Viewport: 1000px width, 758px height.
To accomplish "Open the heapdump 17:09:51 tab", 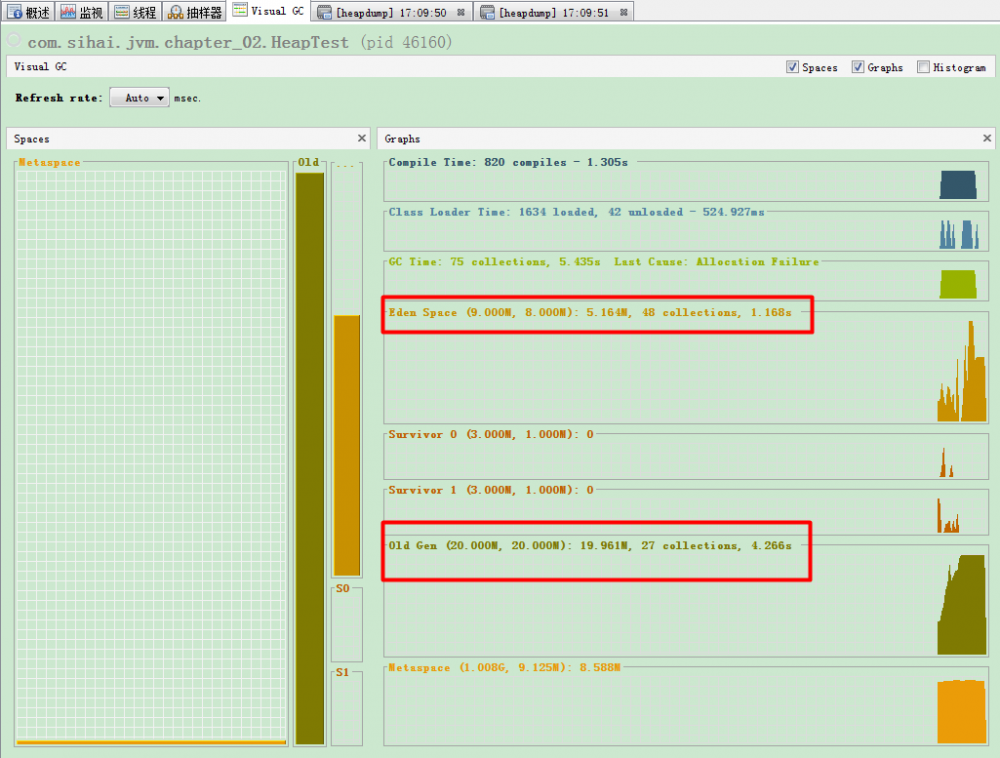I will (554, 12).
